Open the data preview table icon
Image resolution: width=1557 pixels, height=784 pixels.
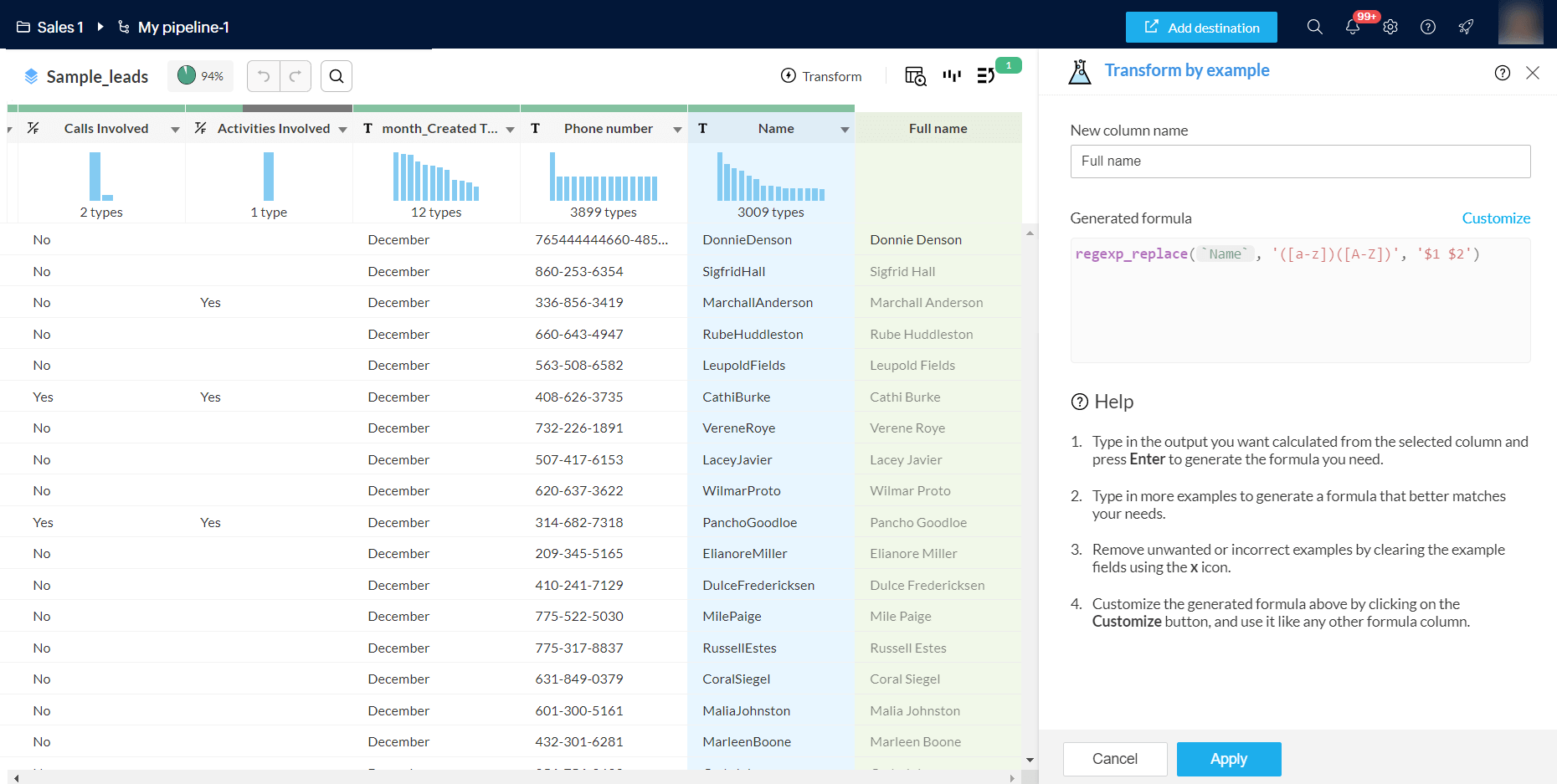click(915, 76)
